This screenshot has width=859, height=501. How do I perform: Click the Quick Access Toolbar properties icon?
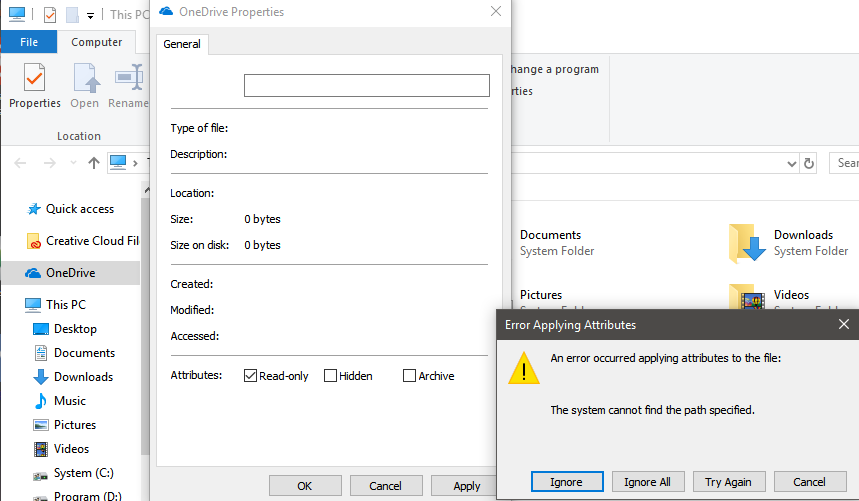pyautogui.click(x=50, y=14)
